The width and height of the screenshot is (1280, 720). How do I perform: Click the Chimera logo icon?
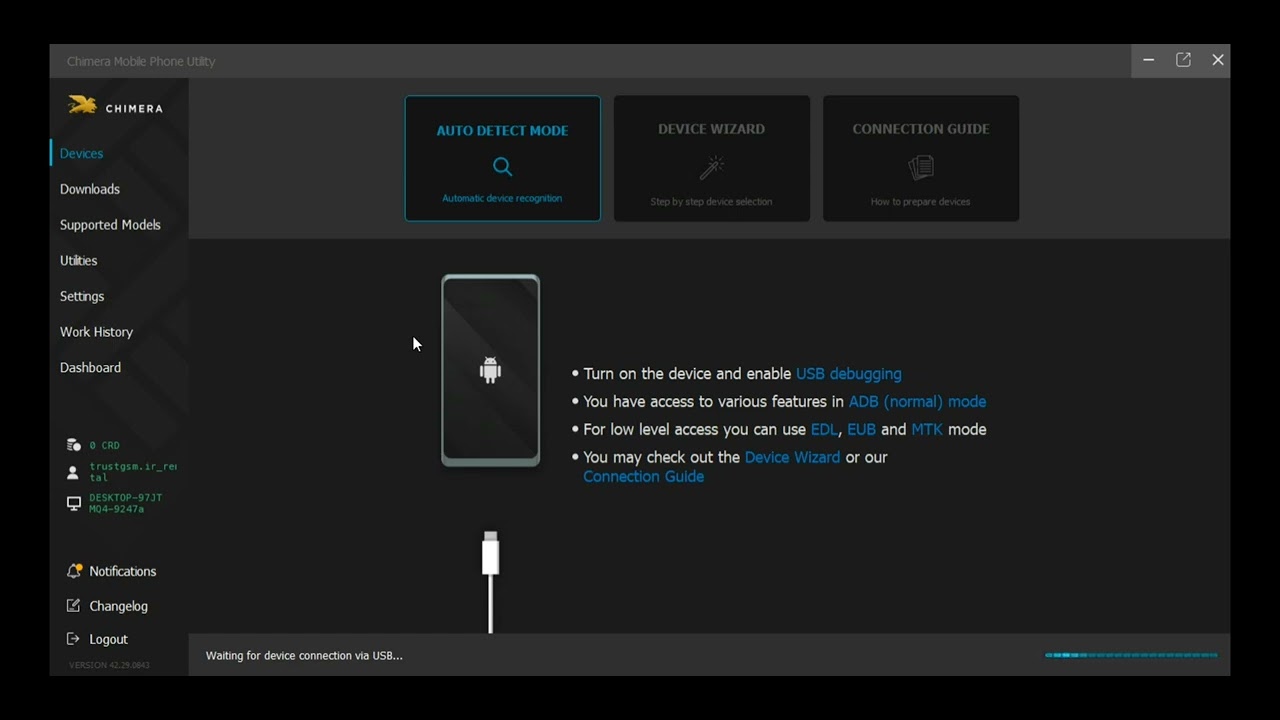click(82, 105)
